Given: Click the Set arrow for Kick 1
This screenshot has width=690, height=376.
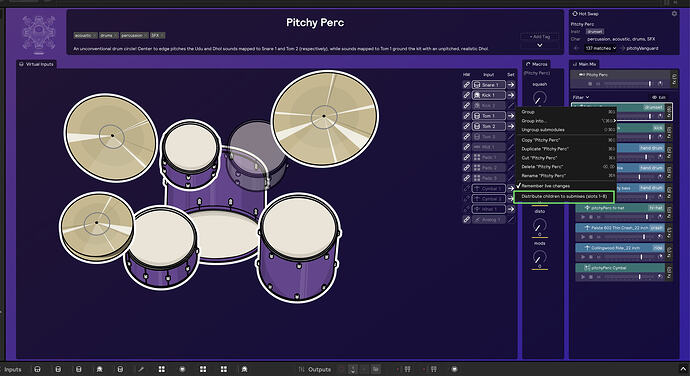Looking at the screenshot, I should coord(511,95).
